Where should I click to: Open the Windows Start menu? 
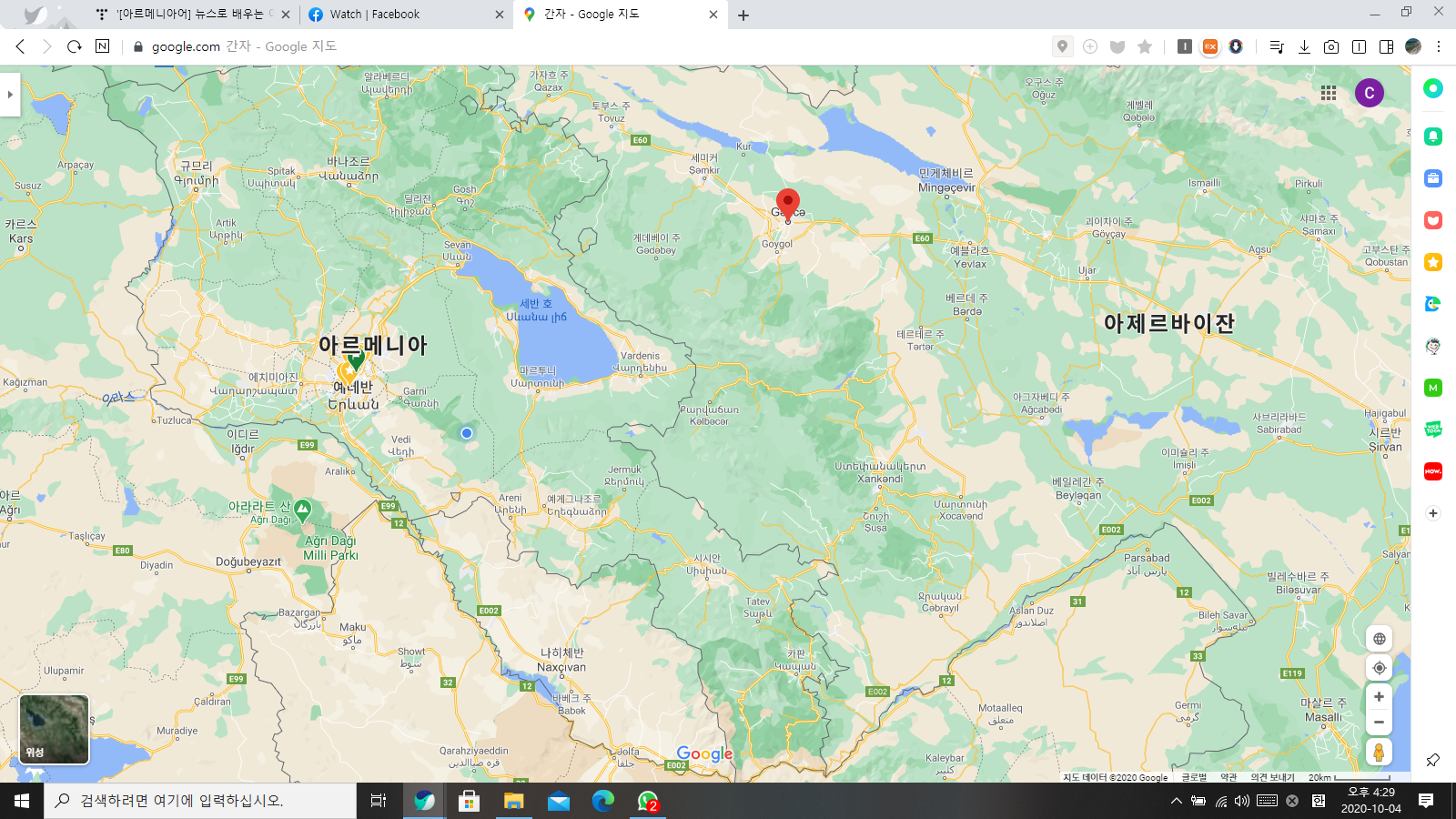coord(22,801)
